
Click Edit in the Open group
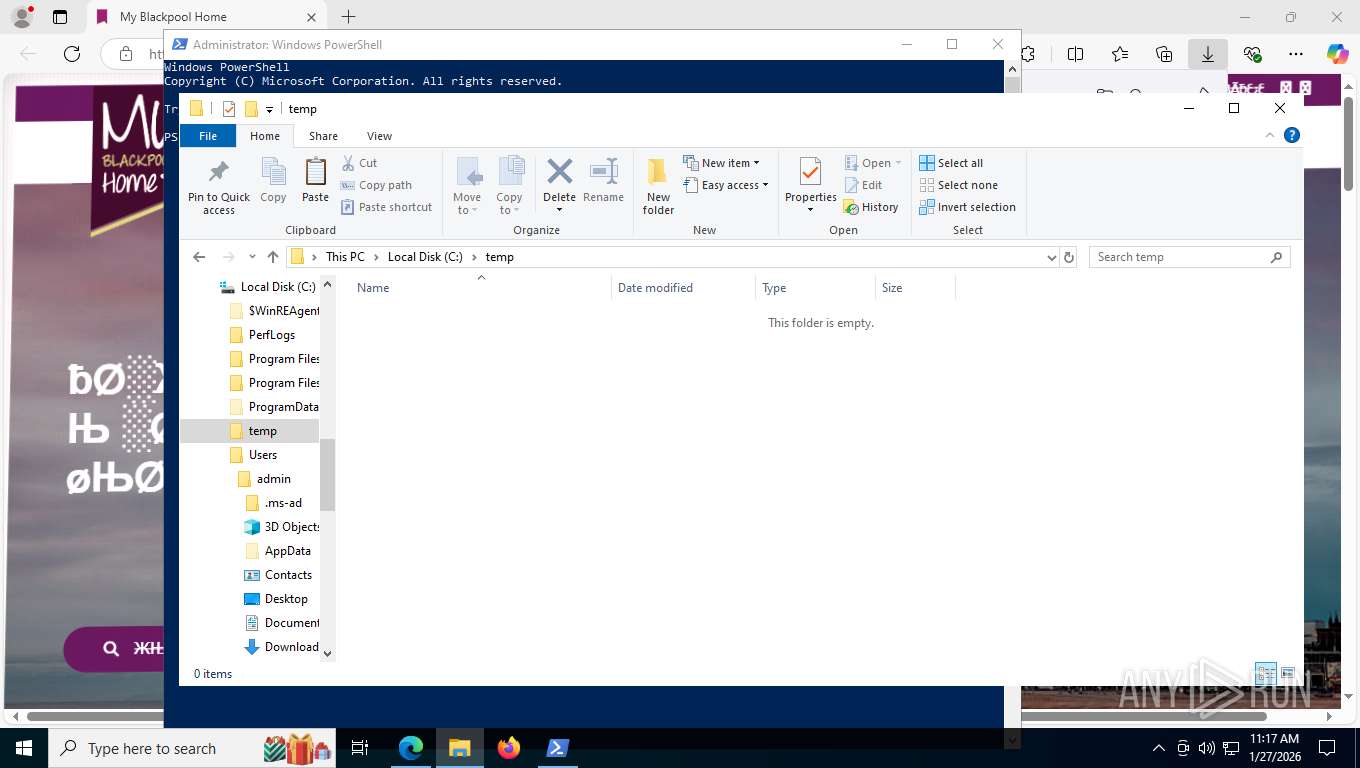(x=863, y=185)
